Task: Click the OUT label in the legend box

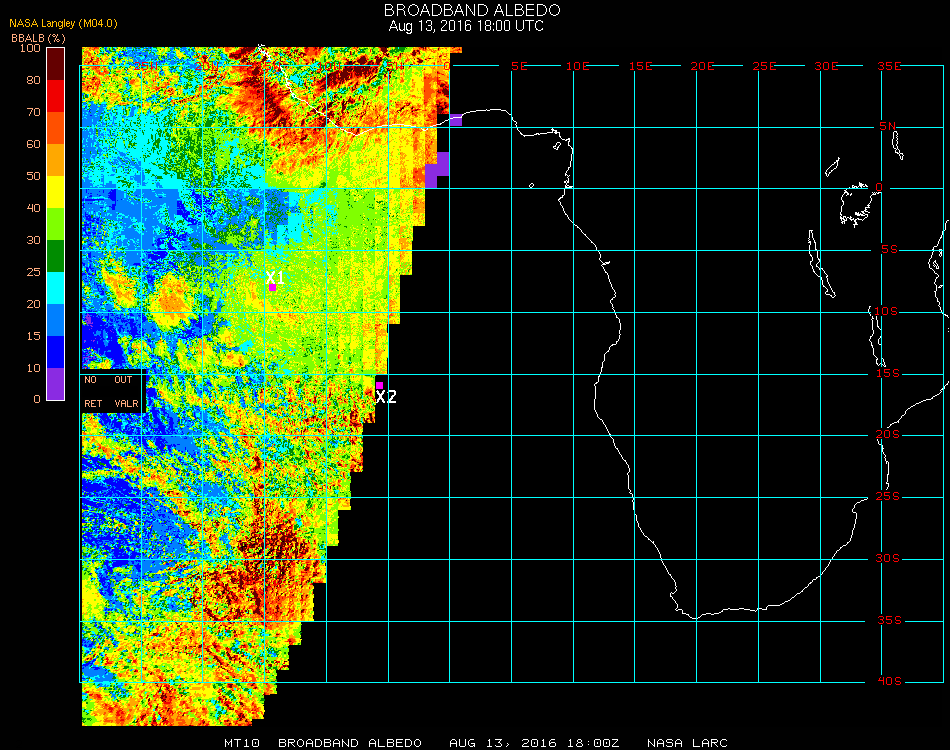Action: tap(123, 380)
